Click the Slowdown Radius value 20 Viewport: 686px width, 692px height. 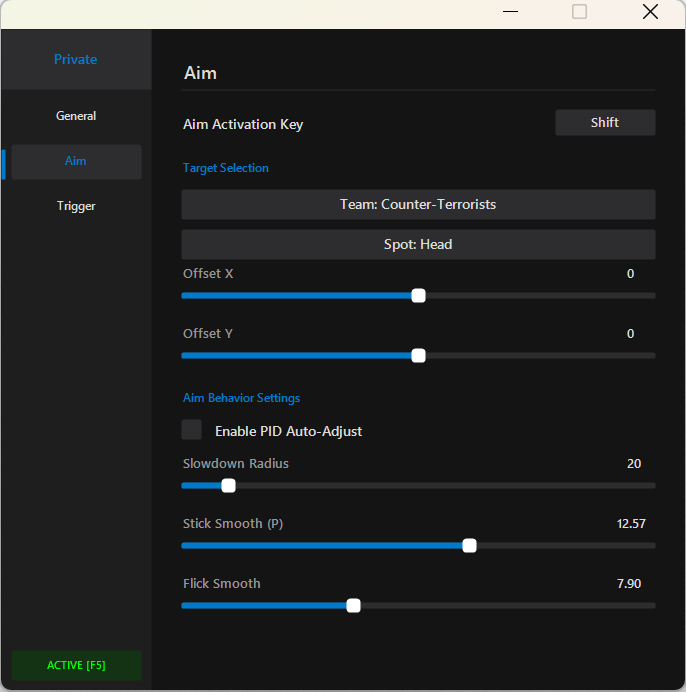coord(634,464)
